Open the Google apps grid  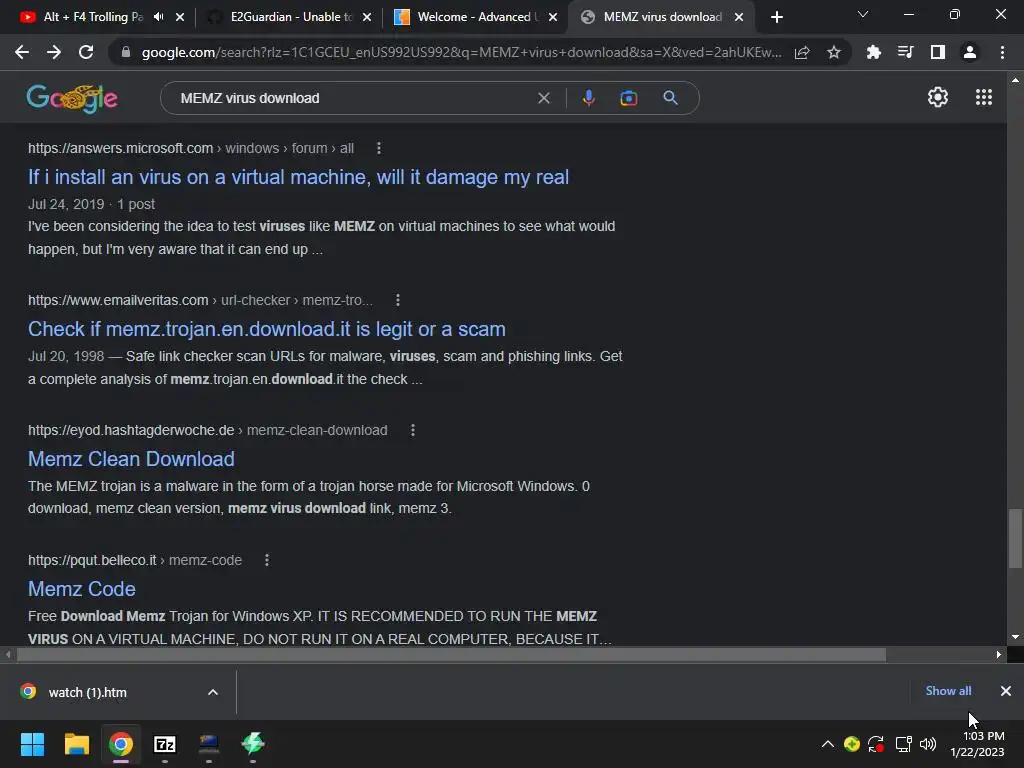pyautogui.click(x=984, y=97)
